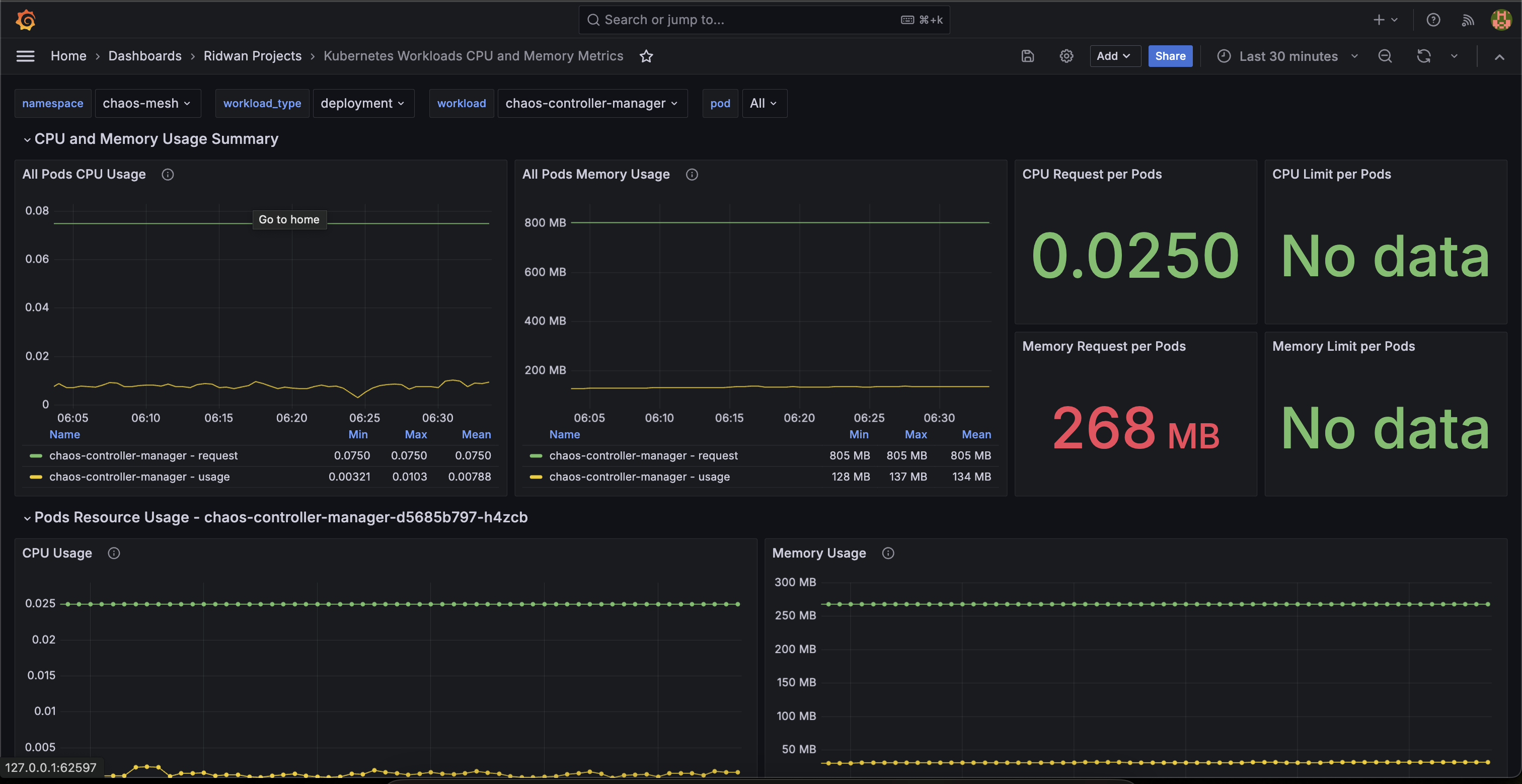
Task: Click the Grafana logo icon
Action: click(26, 20)
